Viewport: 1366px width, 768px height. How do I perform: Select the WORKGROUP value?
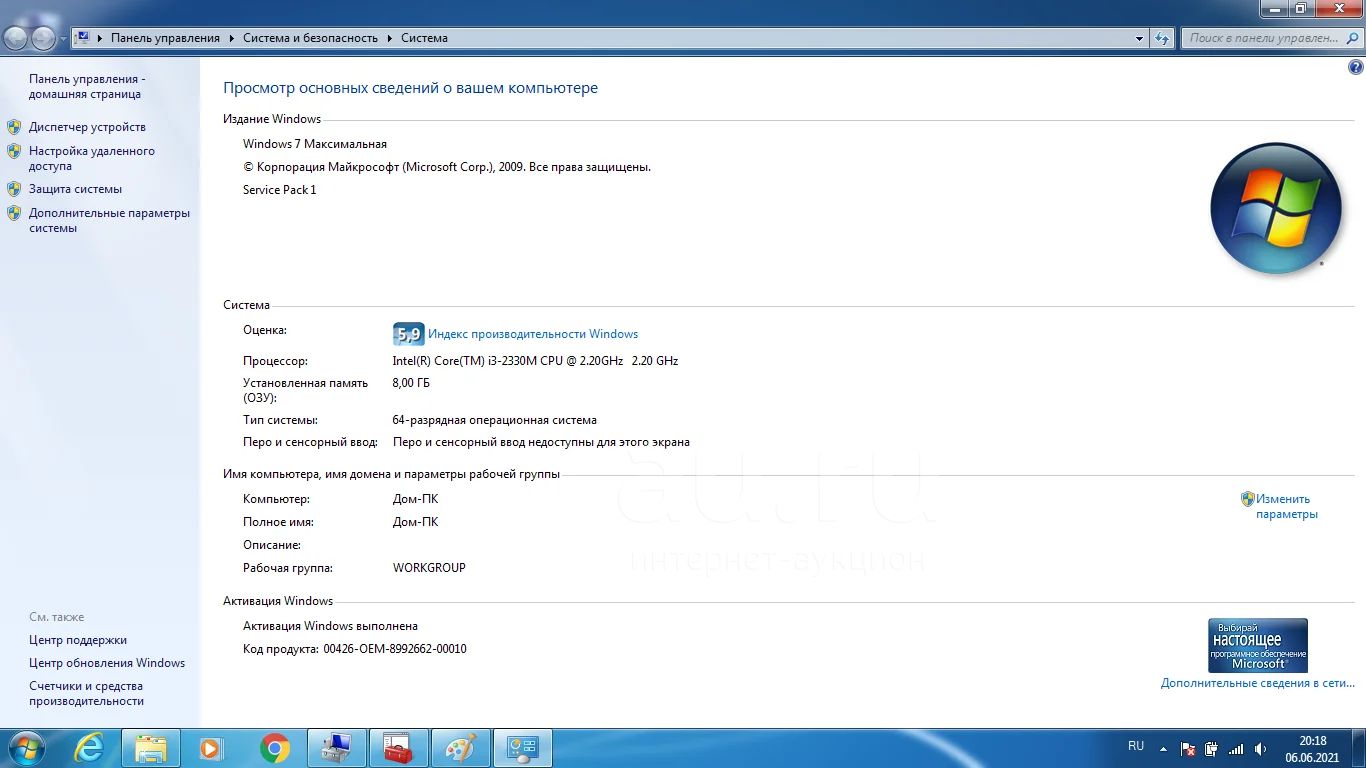click(429, 568)
